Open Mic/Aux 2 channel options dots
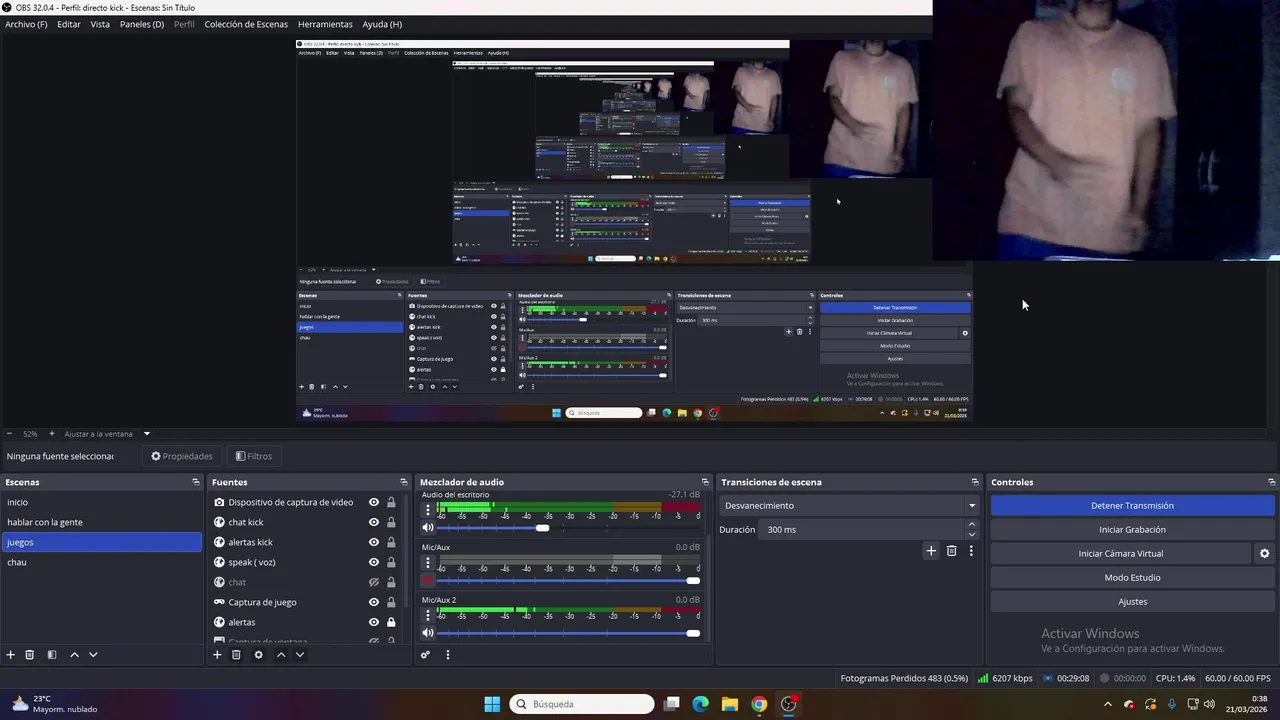 pyautogui.click(x=428, y=615)
